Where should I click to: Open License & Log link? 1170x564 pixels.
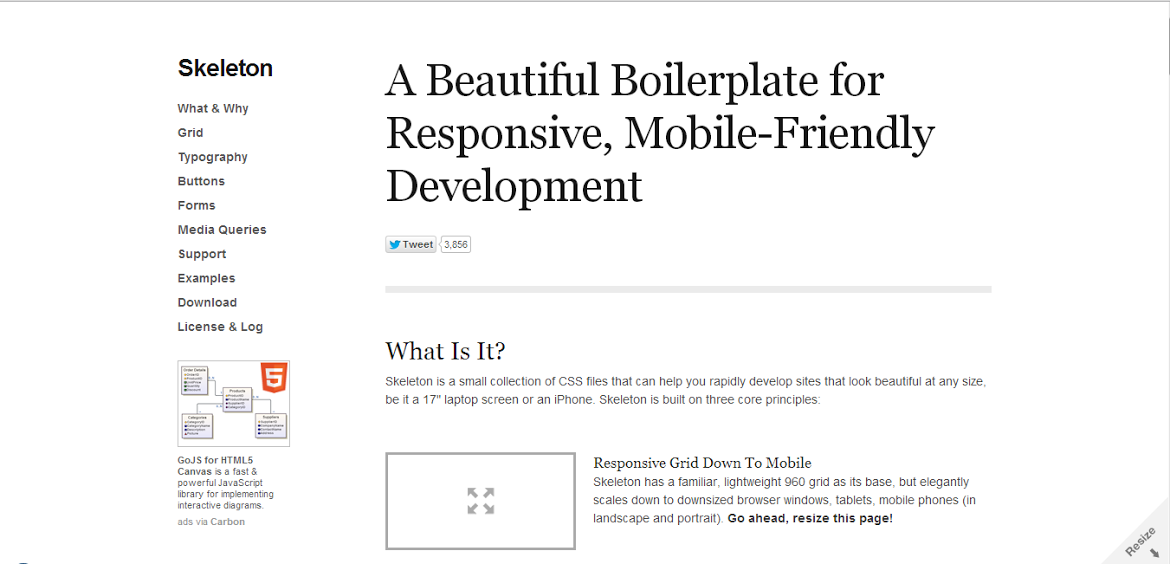pyautogui.click(x=220, y=327)
